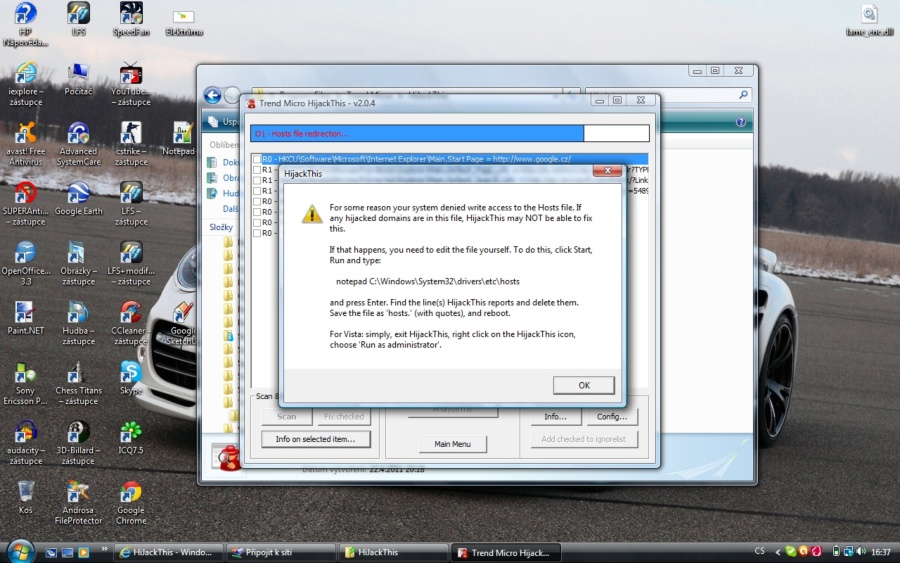Open SpeedFan desktop icon

pos(131,20)
